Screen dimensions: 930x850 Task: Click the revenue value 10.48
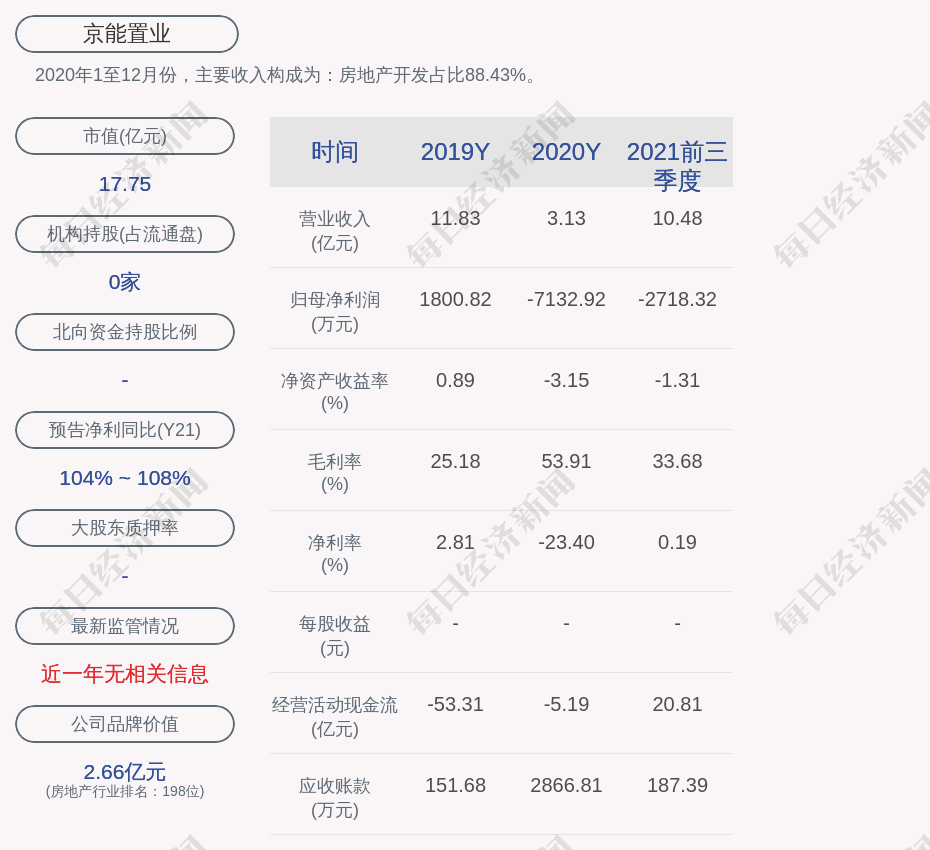pos(677,218)
